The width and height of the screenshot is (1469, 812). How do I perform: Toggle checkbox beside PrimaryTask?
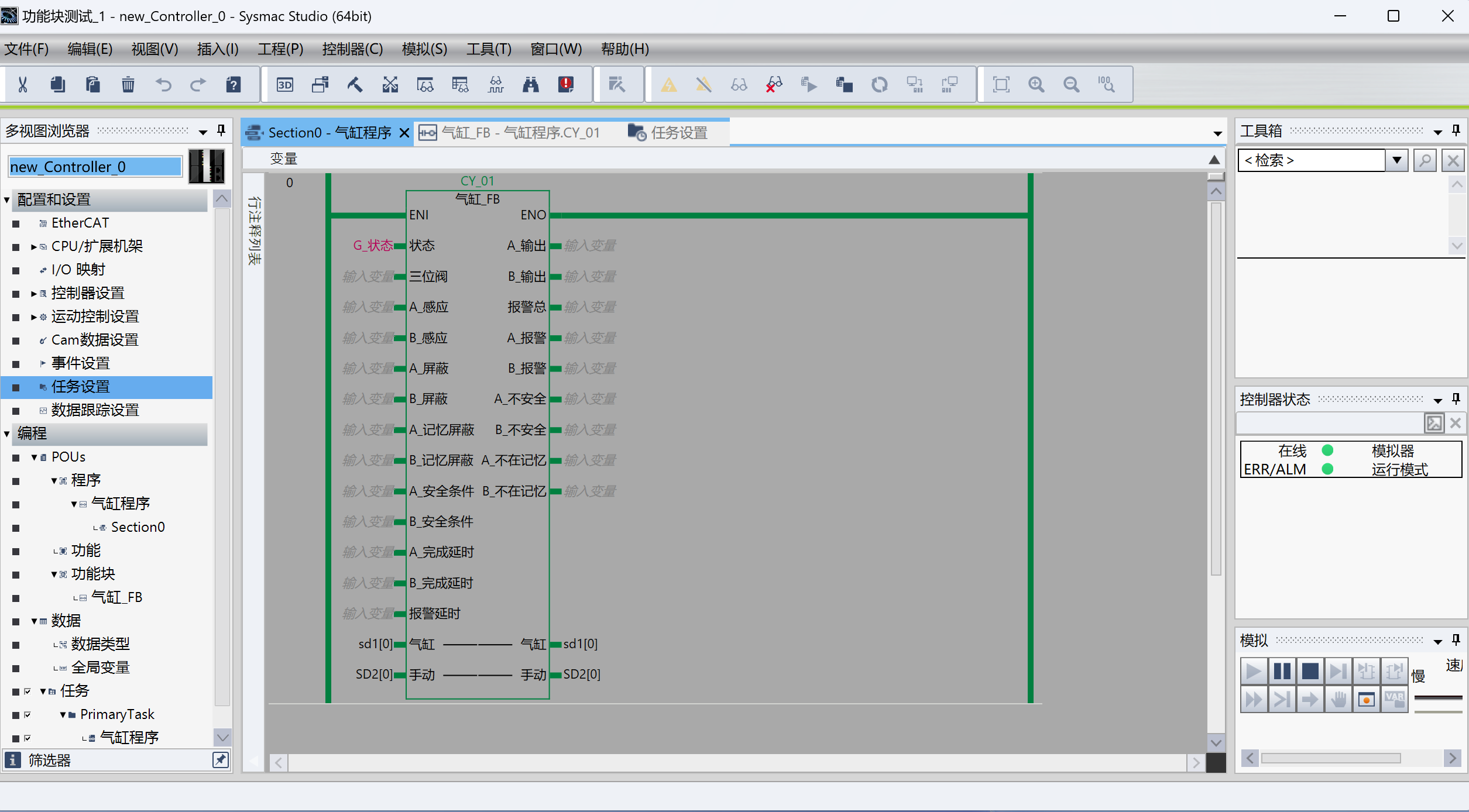pyautogui.click(x=28, y=714)
